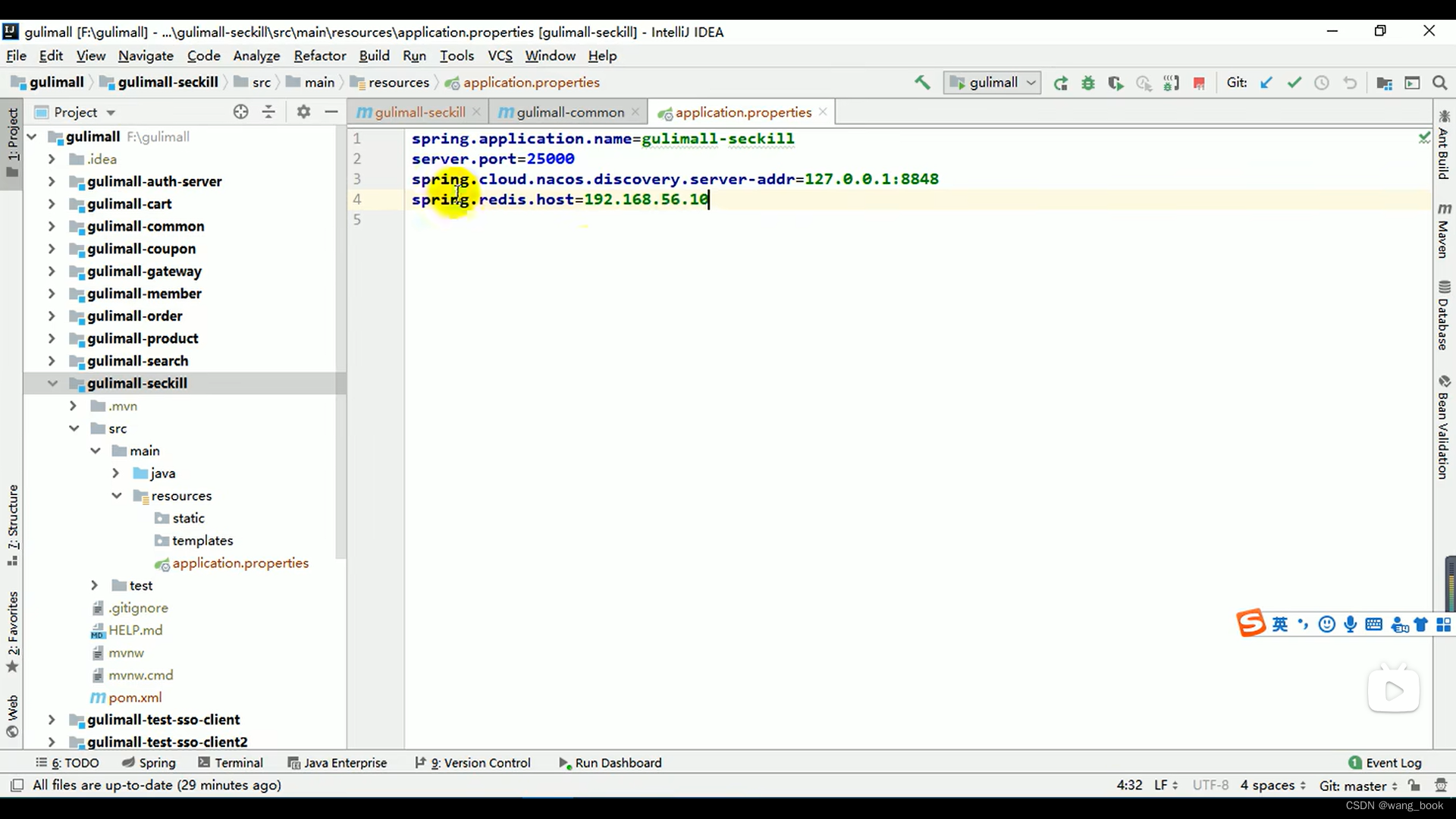Open the Event Log
Viewport: 1456px width, 819px height.
coord(1385,763)
